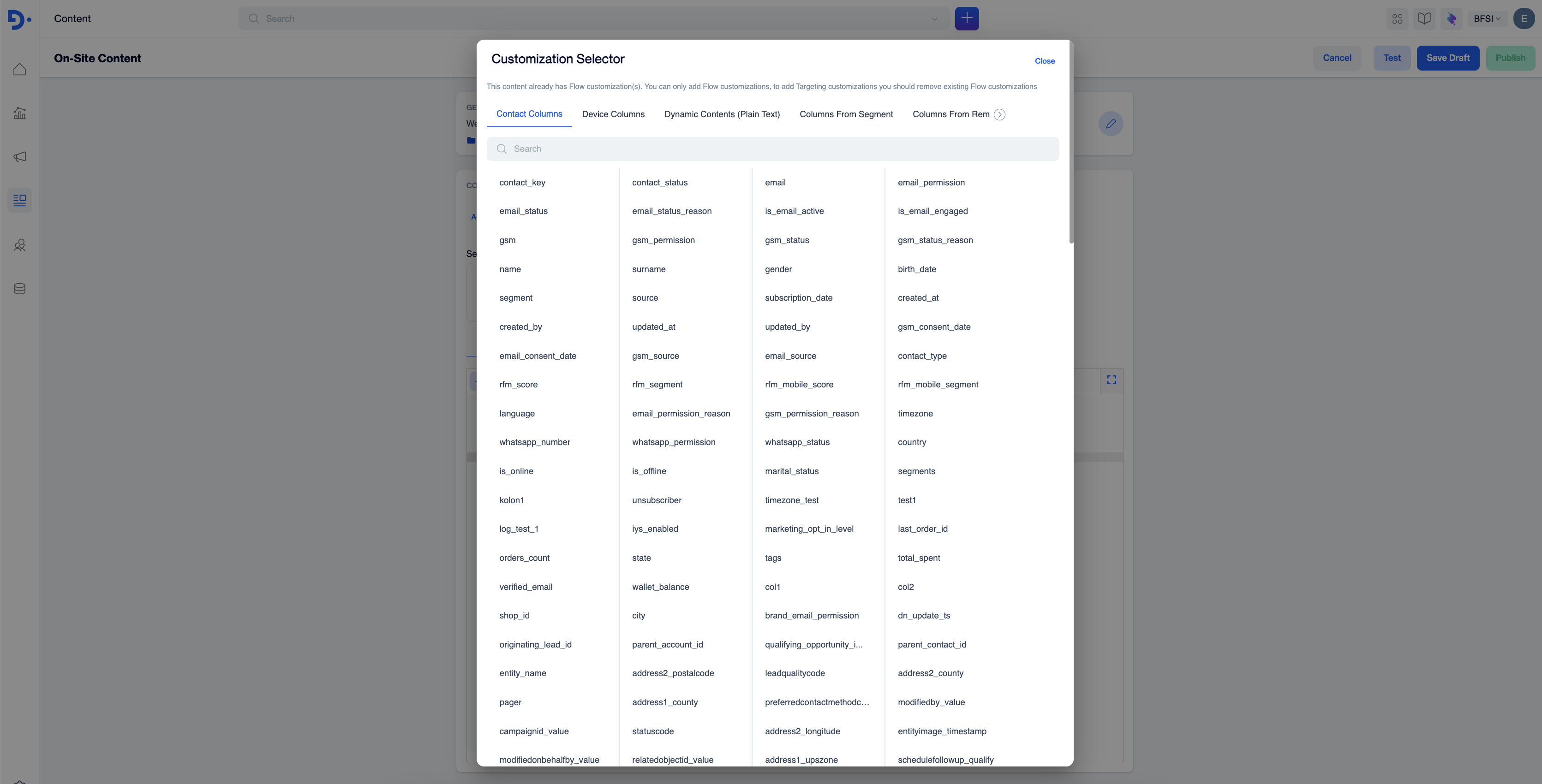
Task: Open the Columns From Segment tab
Action: pos(846,114)
